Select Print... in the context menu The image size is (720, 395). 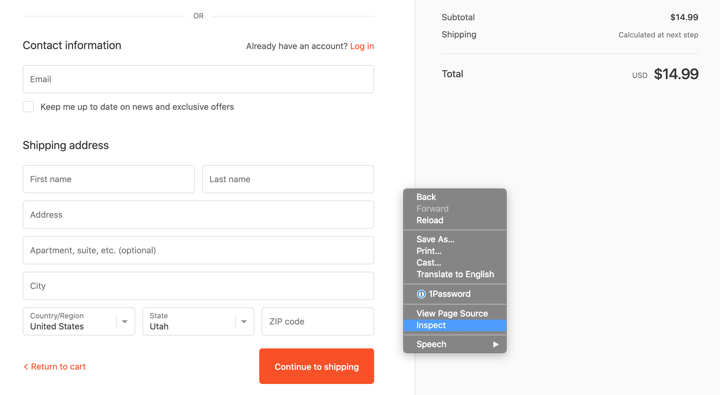pos(455,251)
